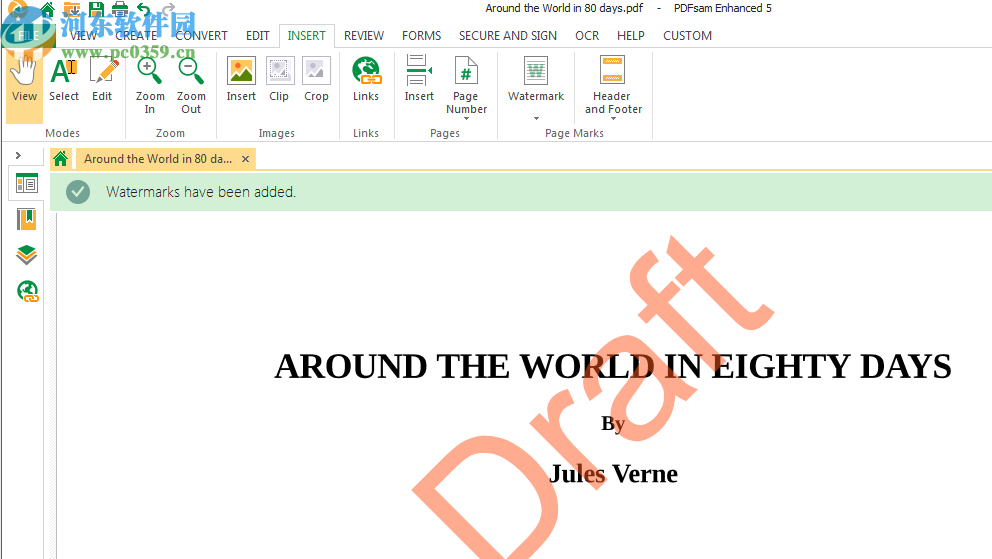Show the page thumbnails side panel

pos(27,184)
